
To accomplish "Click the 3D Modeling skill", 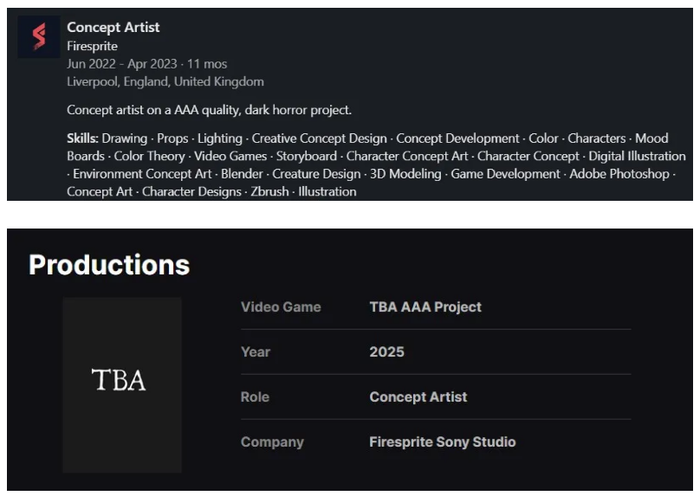I will coord(405,174).
